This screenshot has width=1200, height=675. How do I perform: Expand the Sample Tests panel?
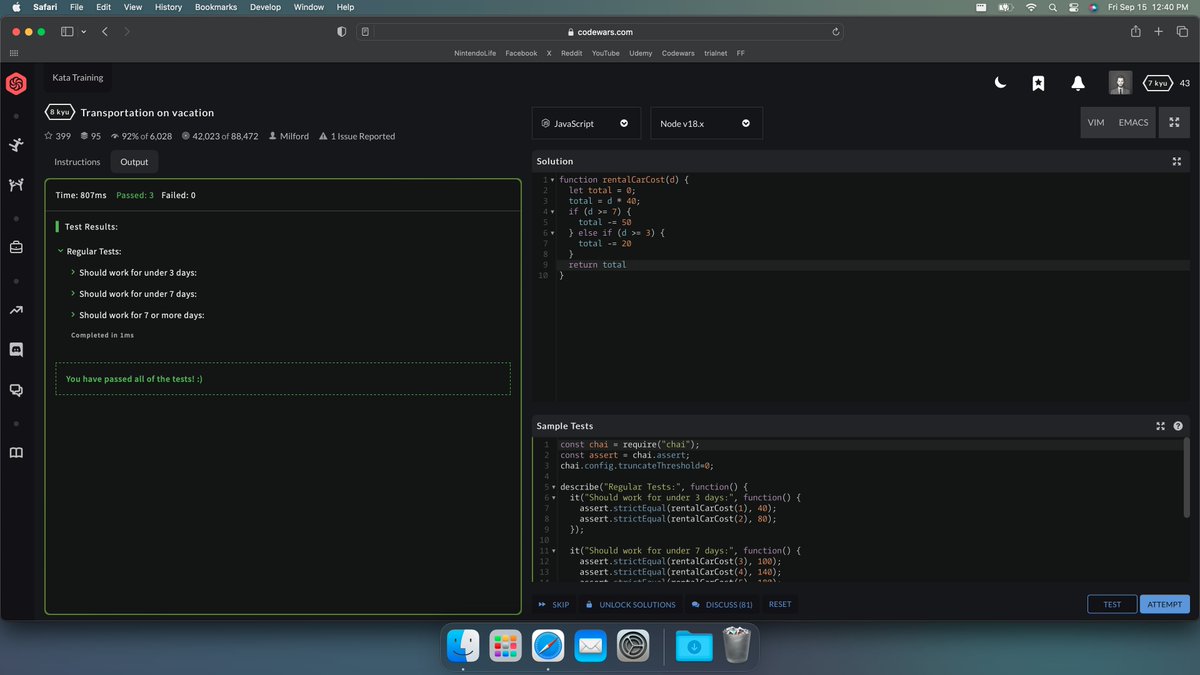point(1161,426)
